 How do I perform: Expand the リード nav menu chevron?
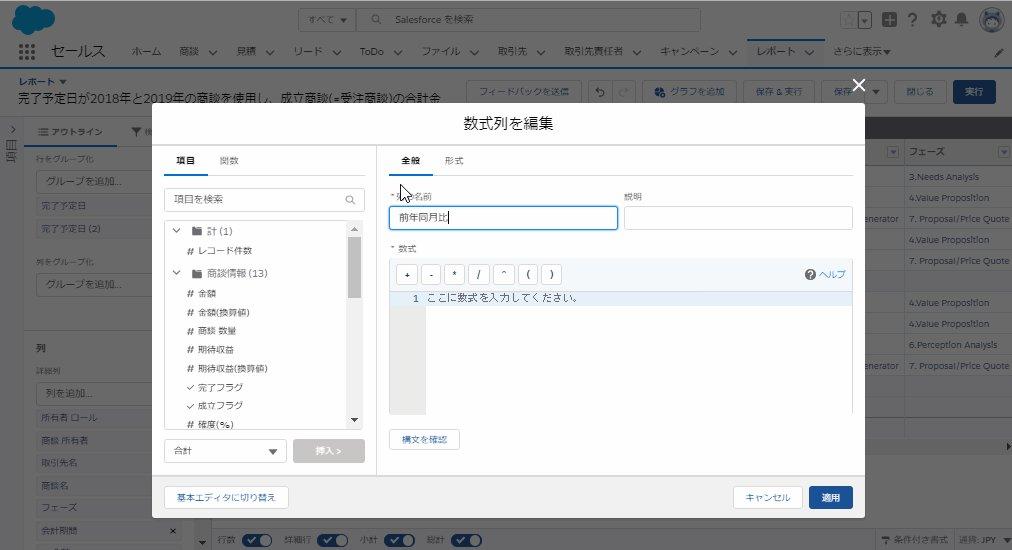pos(336,52)
